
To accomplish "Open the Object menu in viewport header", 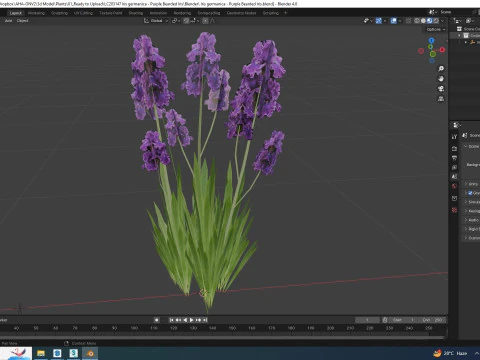I will (22, 21).
